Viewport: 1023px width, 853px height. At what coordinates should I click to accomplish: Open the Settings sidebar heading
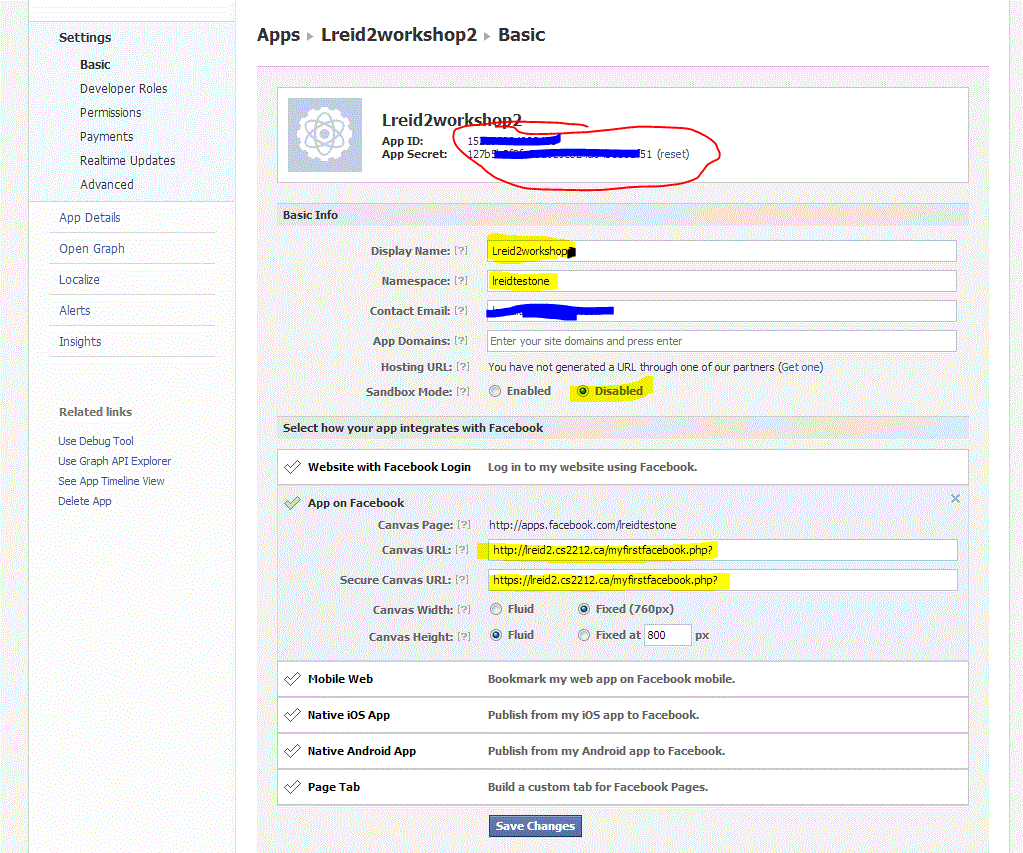coord(85,38)
